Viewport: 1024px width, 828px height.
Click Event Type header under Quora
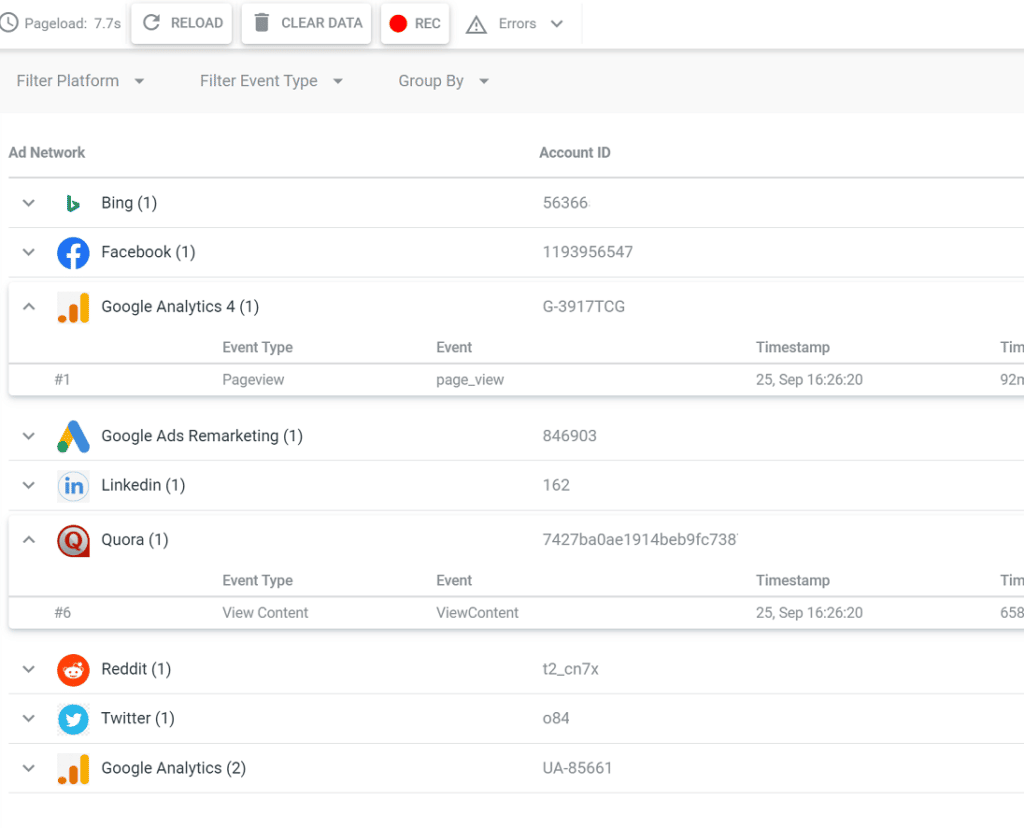[257, 581]
